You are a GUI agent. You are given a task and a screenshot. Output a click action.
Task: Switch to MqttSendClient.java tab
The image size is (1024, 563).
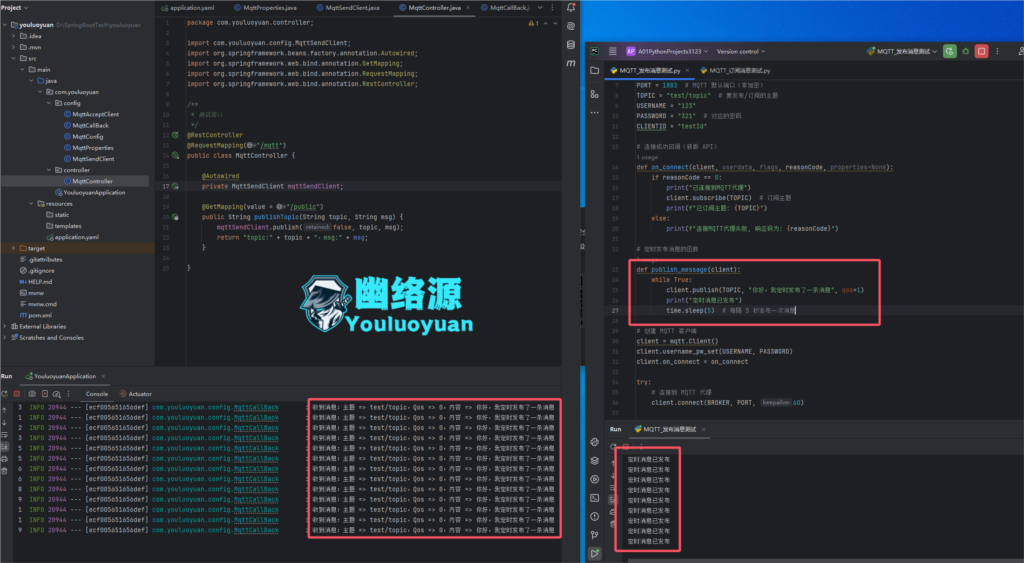(347, 7)
